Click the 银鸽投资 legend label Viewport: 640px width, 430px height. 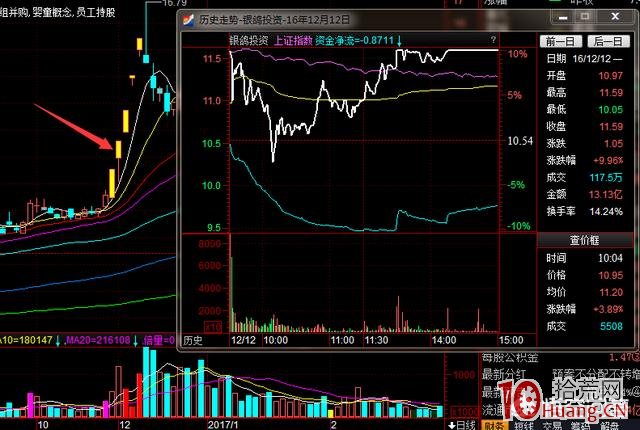(x=249, y=40)
